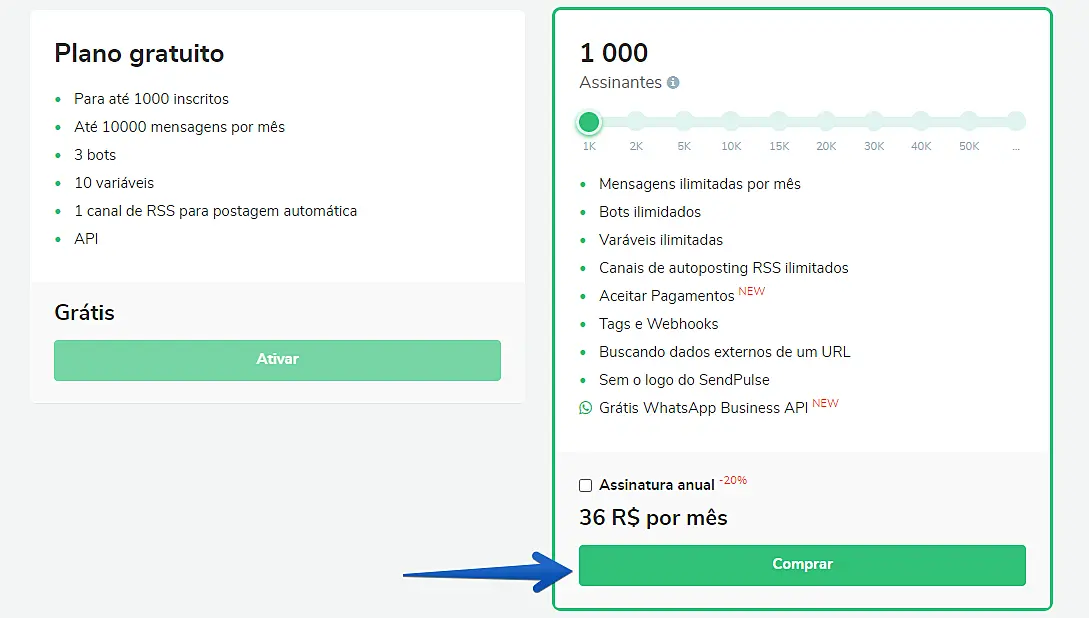Click the Plano gratuito heading
The image size is (1089, 618).
(x=139, y=53)
